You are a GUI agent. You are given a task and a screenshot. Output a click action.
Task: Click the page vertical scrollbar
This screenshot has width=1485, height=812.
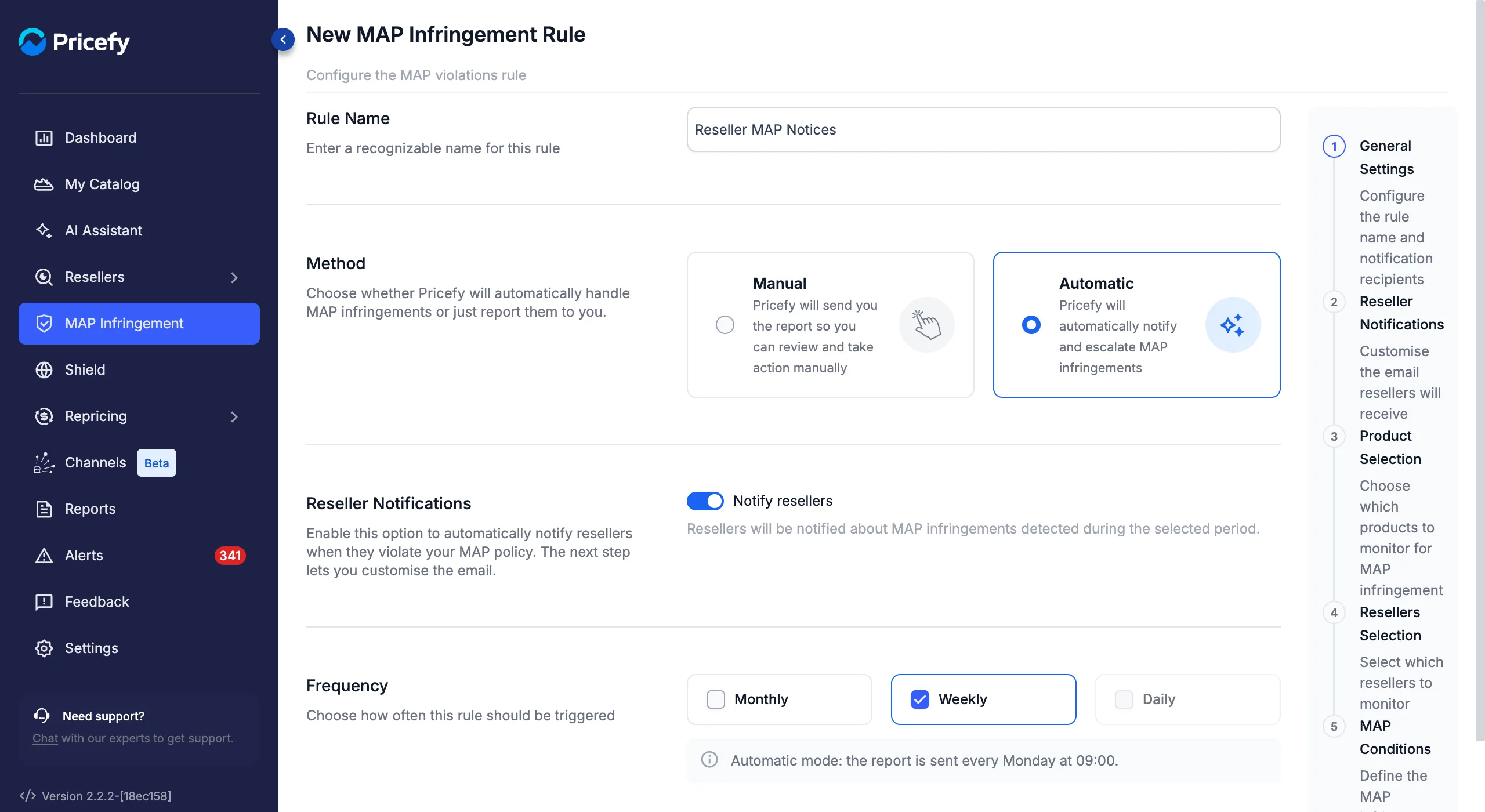pos(1480,371)
